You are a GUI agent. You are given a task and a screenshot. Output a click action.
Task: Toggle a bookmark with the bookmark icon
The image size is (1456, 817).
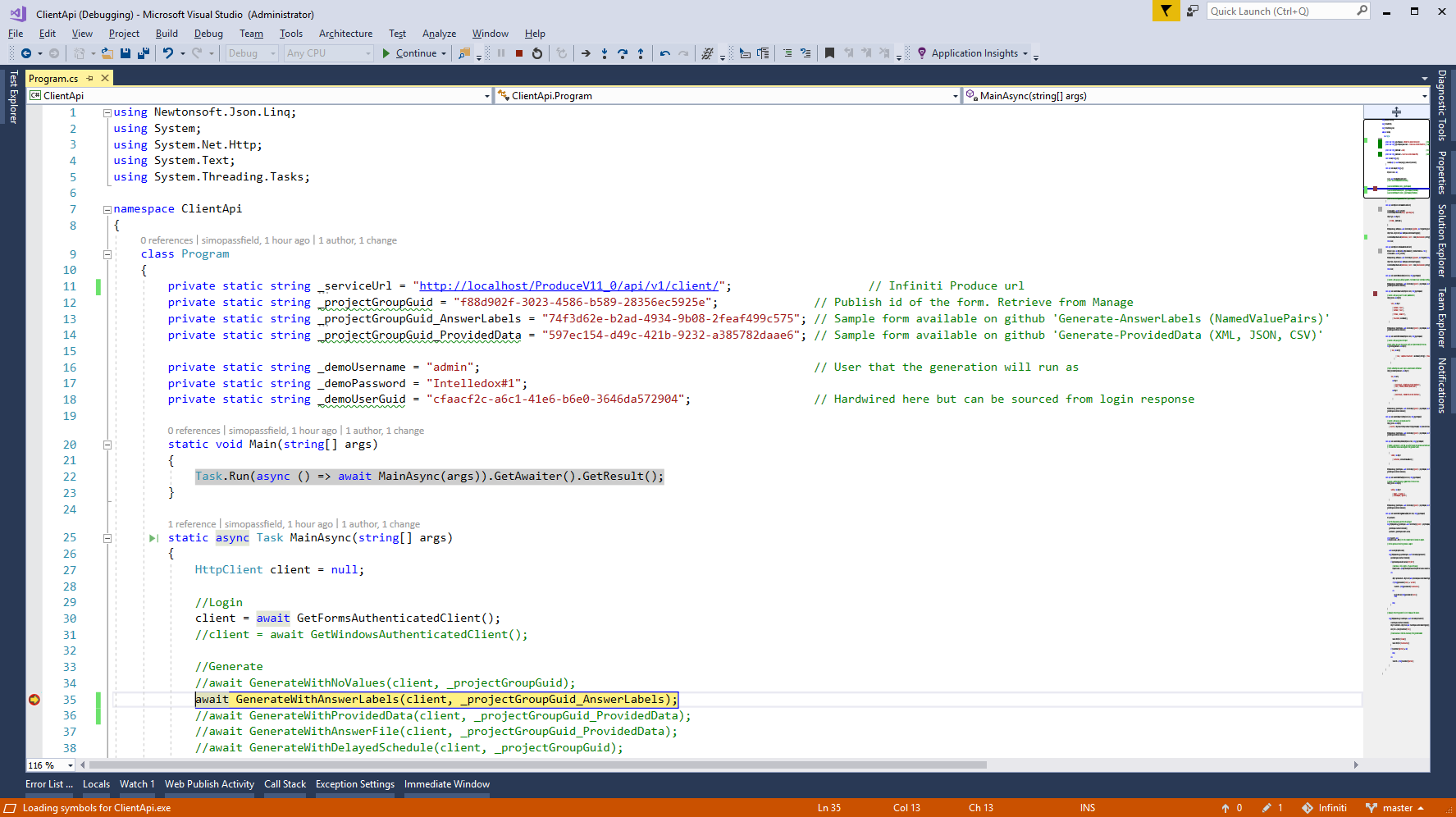pos(829,53)
